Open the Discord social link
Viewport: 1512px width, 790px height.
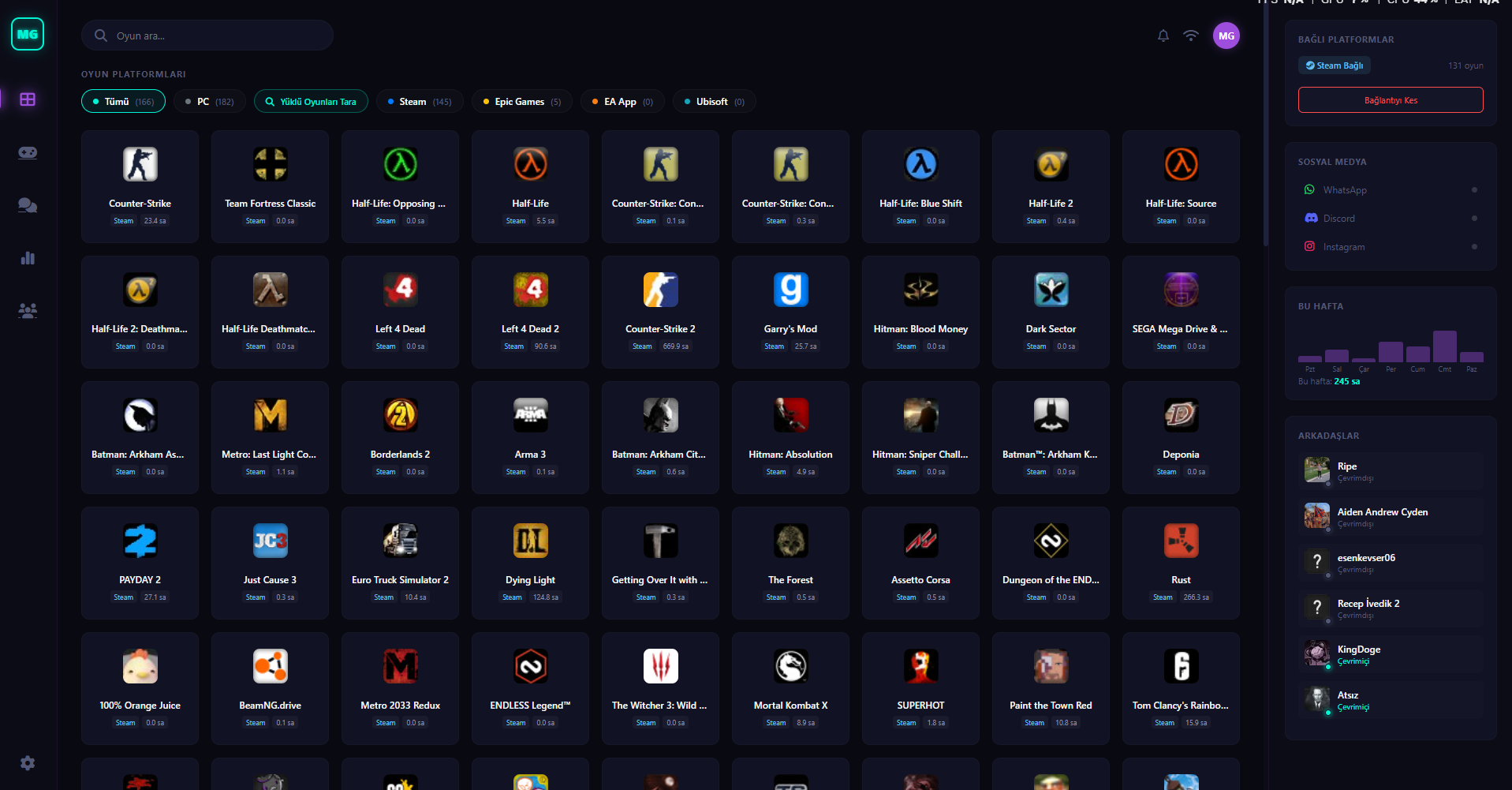pos(1391,219)
